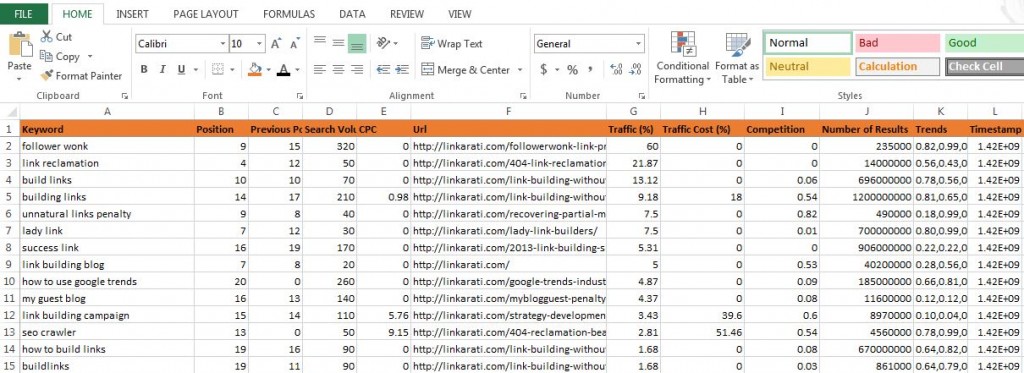Switch to the FORMULAS tab
The image size is (1024, 373).
click(x=289, y=14)
